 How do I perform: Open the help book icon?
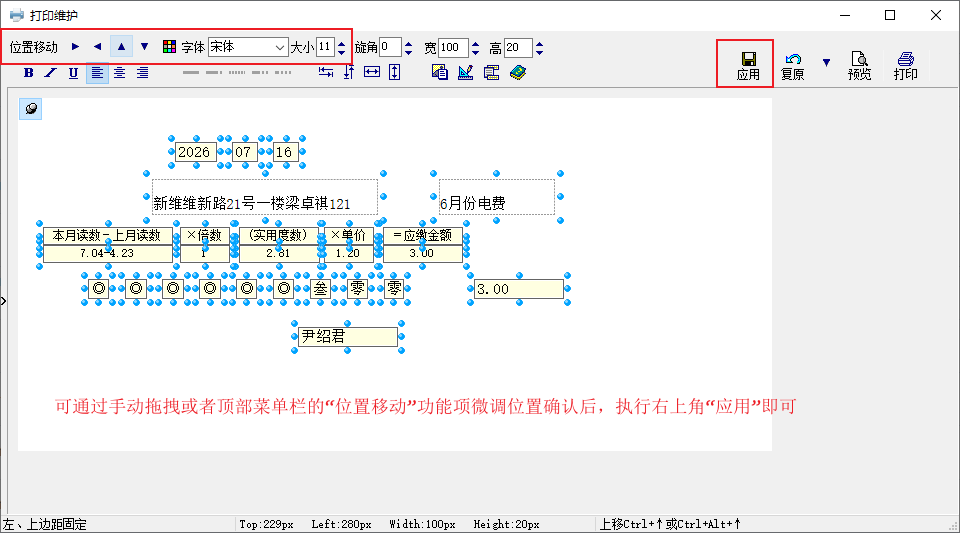518,72
